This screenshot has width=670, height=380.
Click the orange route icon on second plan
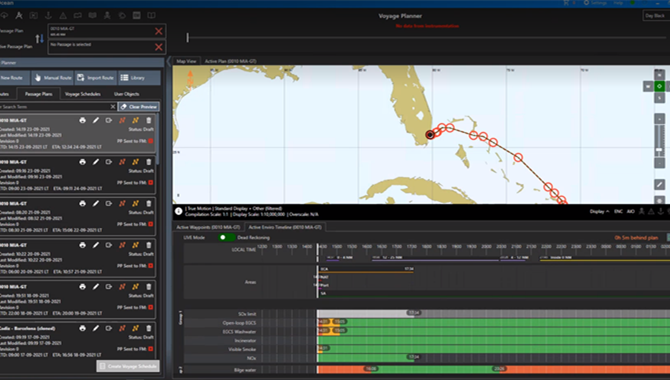122,162
